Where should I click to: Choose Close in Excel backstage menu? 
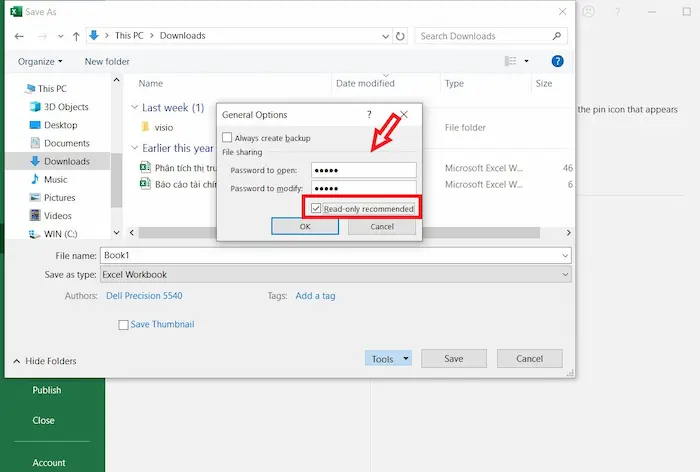tap(43, 421)
